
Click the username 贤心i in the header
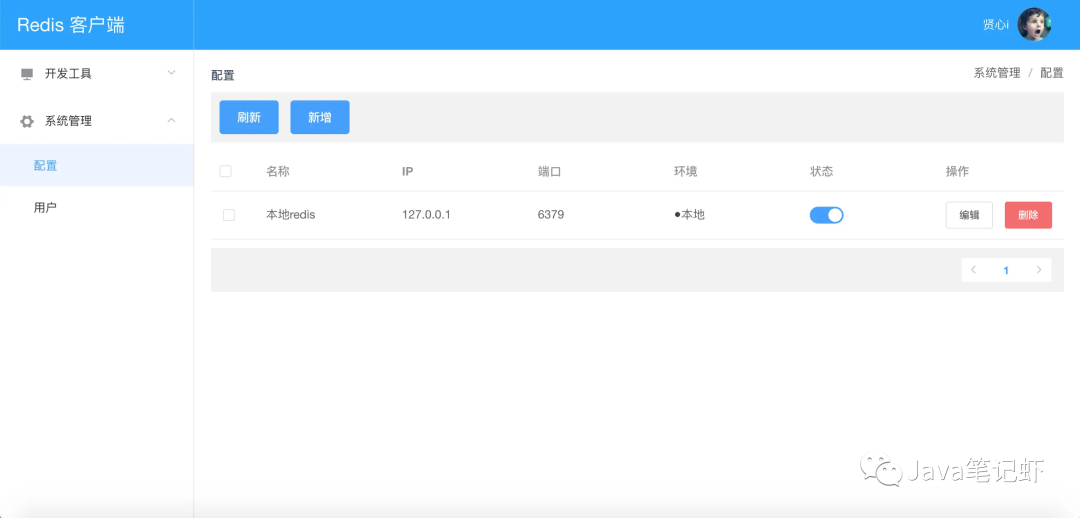(996, 25)
